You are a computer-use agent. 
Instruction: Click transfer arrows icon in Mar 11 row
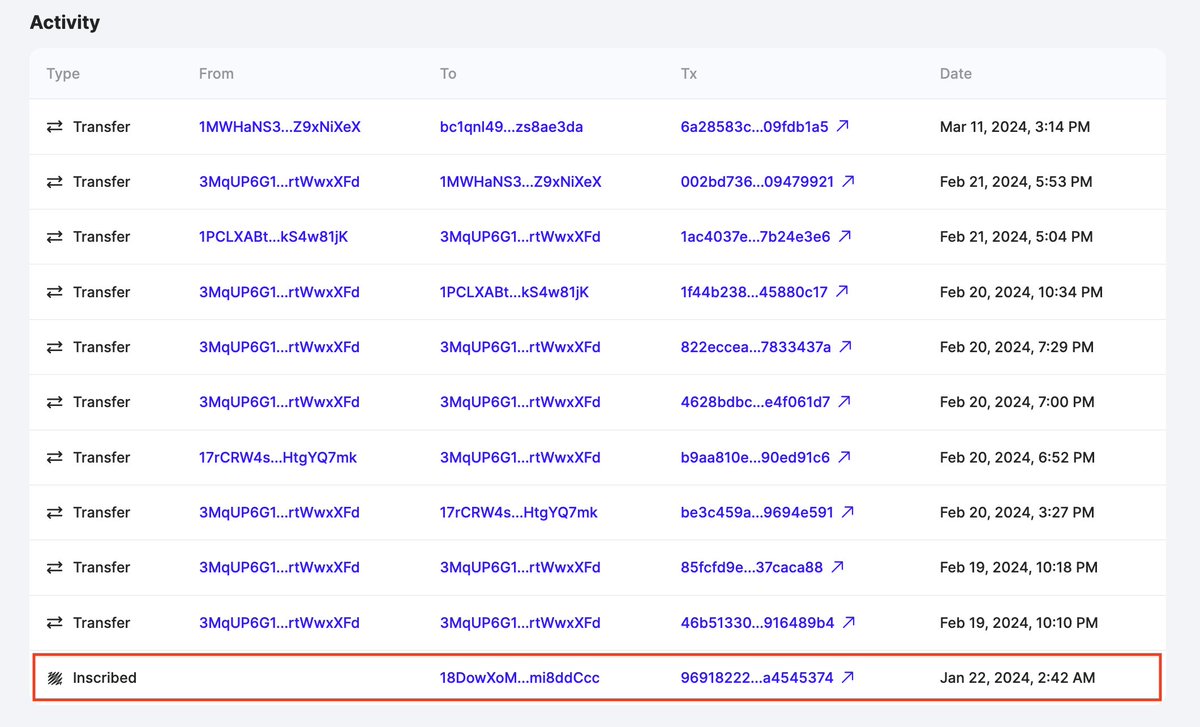pyautogui.click(x=54, y=127)
